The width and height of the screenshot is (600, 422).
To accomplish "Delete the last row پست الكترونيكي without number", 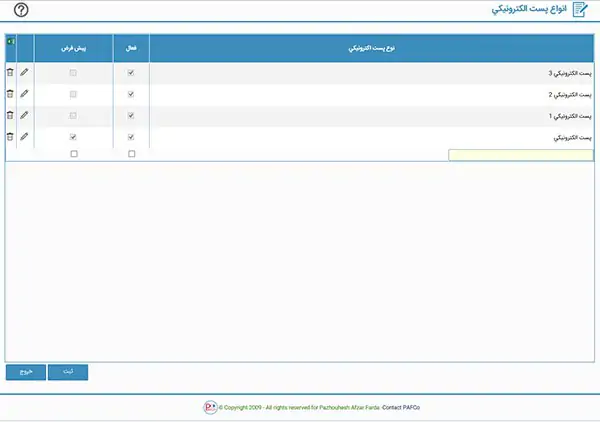I will coord(10,136).
